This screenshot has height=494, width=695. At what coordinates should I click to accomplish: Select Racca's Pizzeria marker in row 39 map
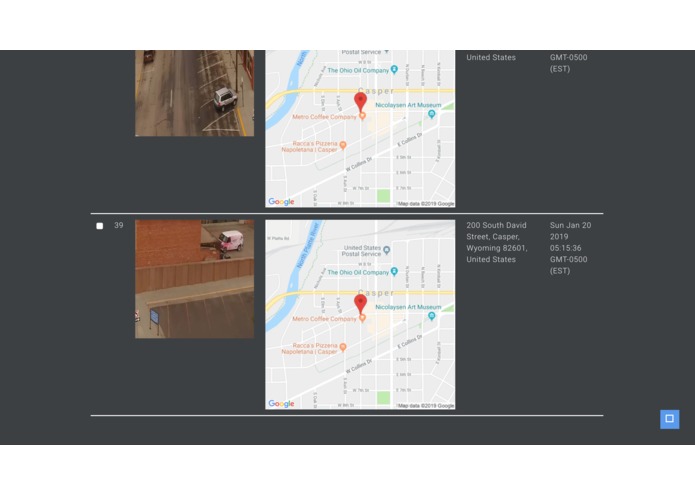pyautogui.click(x=343, y=347)
